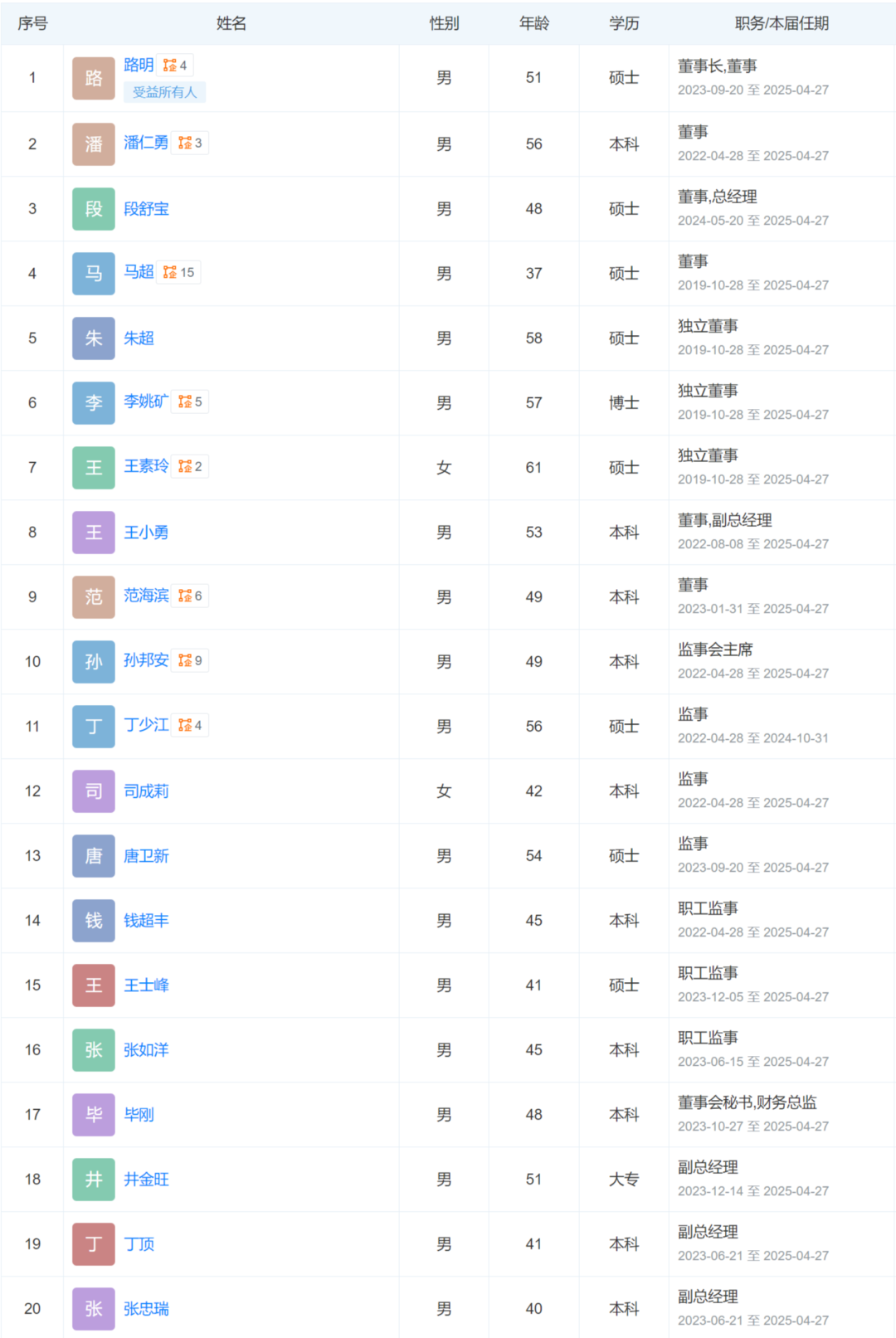896x1338 pixels.
Task: Click the avatar tile for 钱超丰
Action: 94,921
